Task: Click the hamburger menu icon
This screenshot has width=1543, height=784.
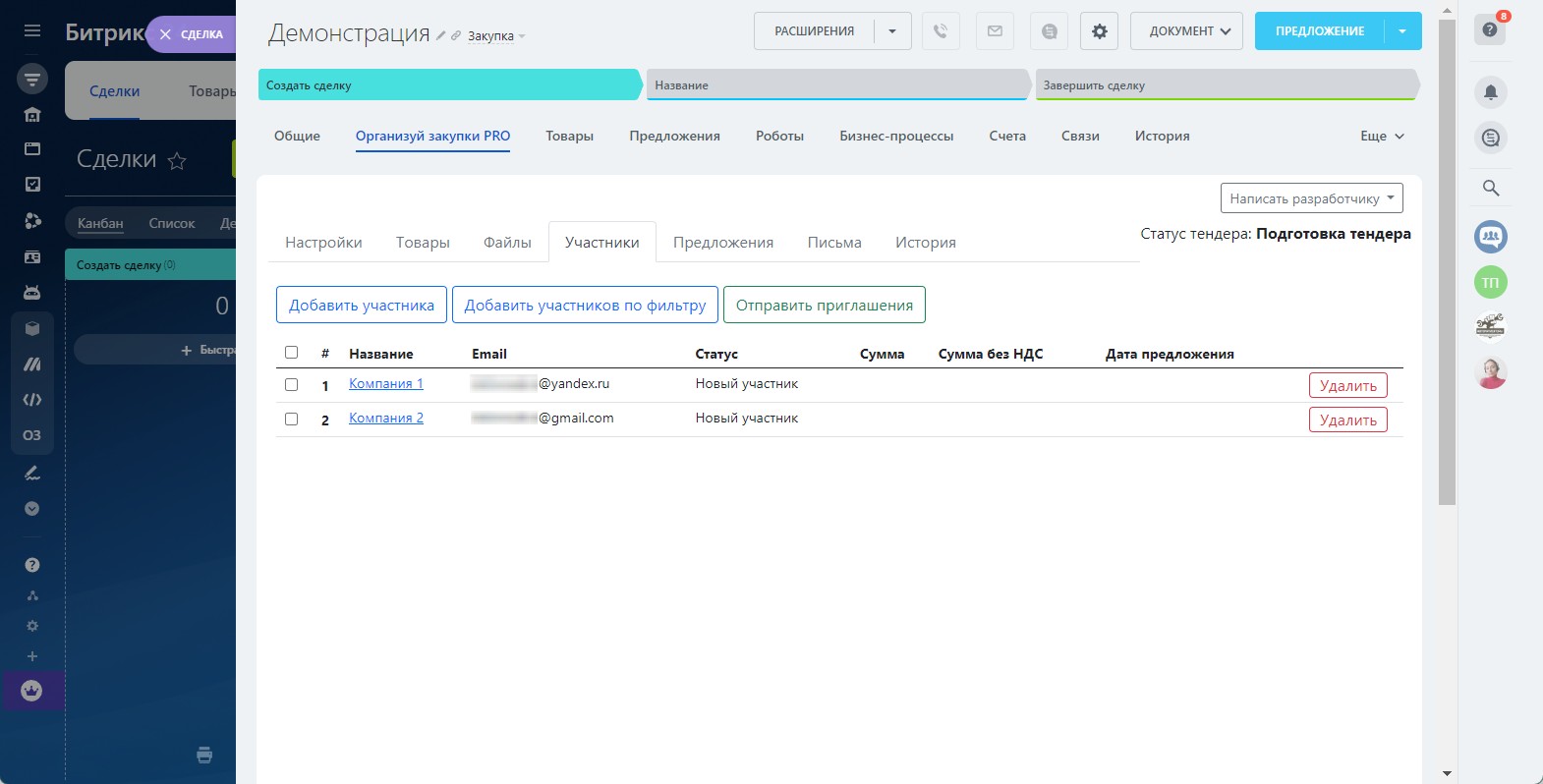Action: pyautogui.click(x=32, y=30)
